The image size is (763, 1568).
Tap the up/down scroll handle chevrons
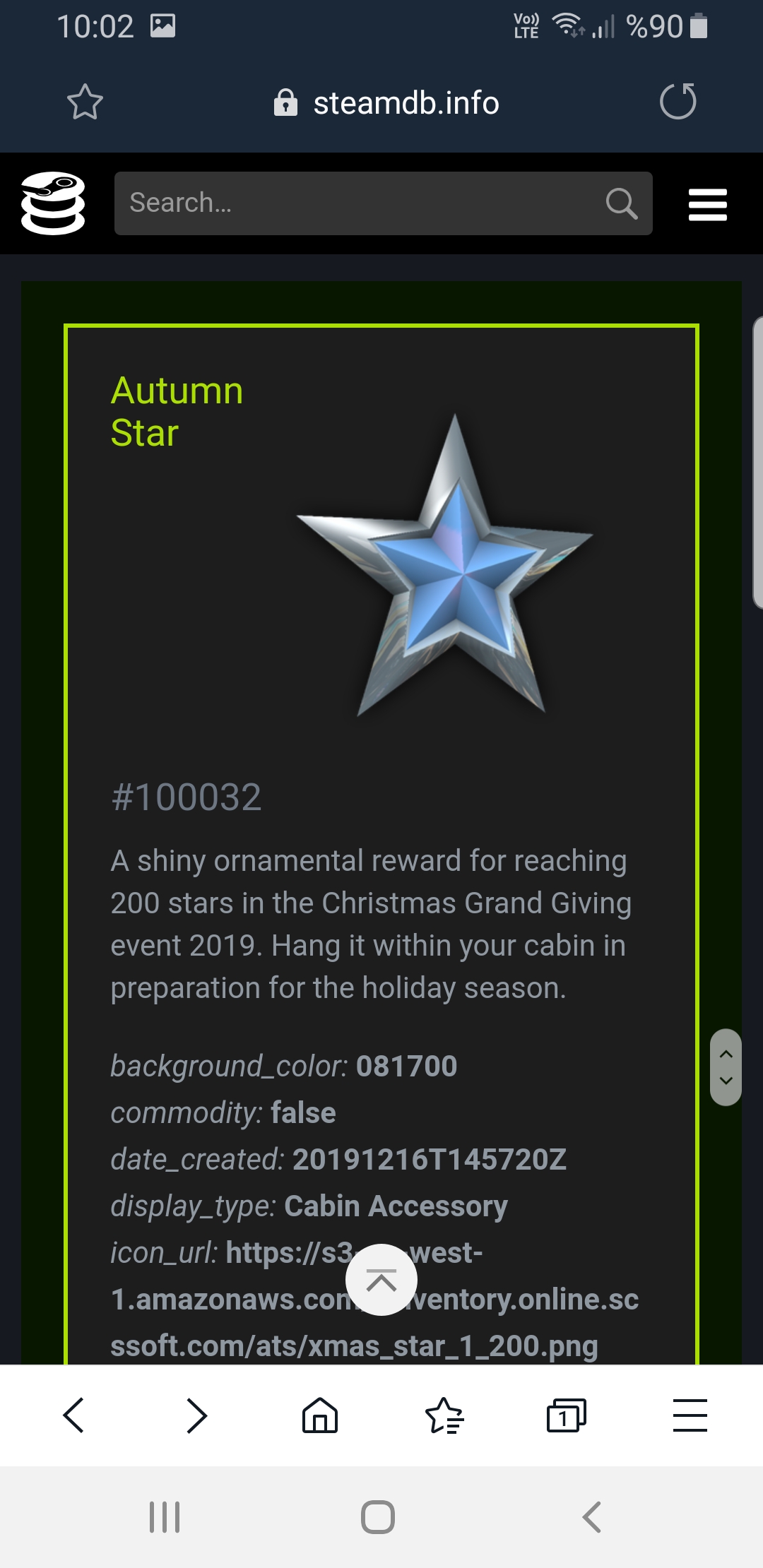point(726,1067)
